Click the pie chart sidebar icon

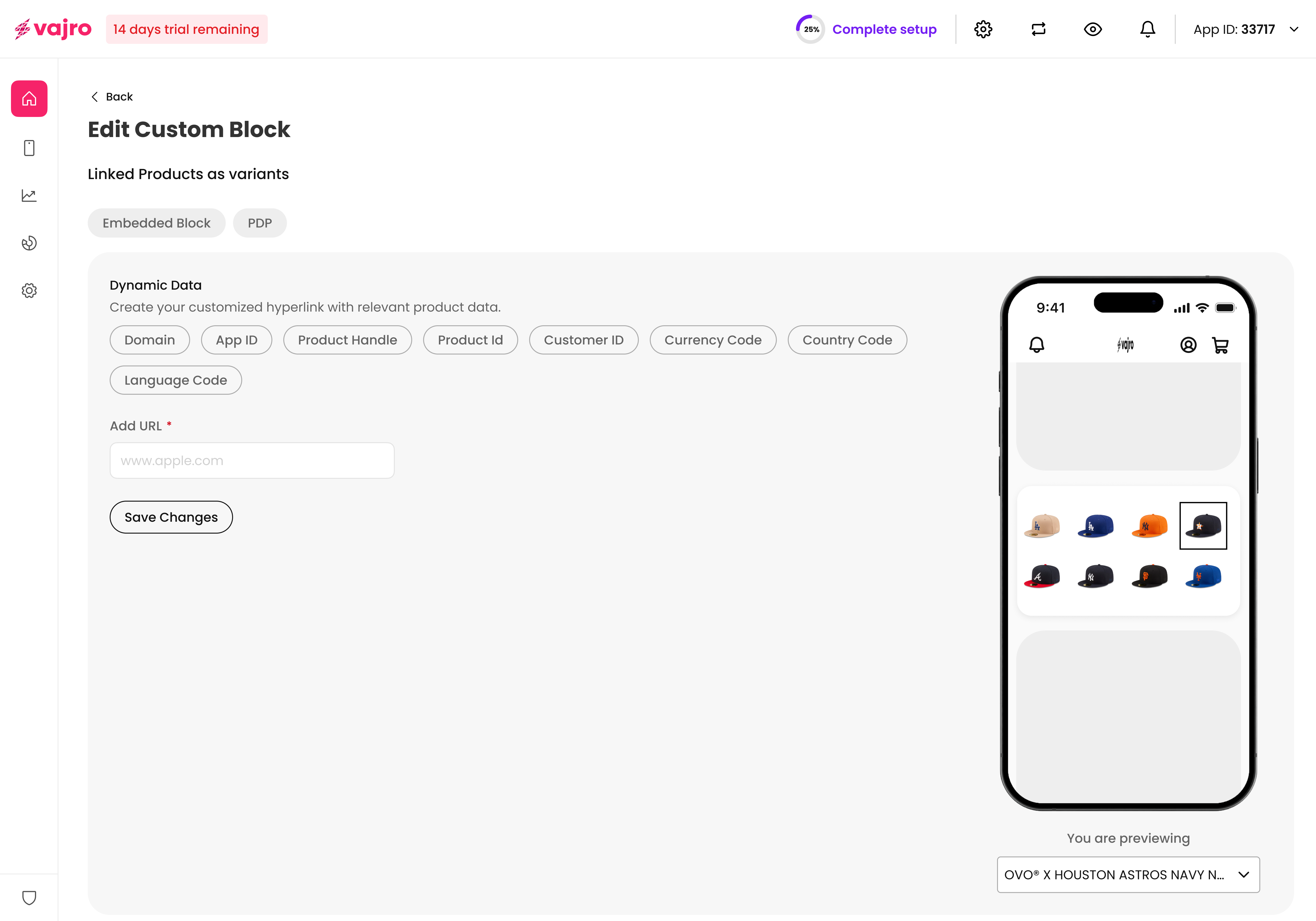29,243
